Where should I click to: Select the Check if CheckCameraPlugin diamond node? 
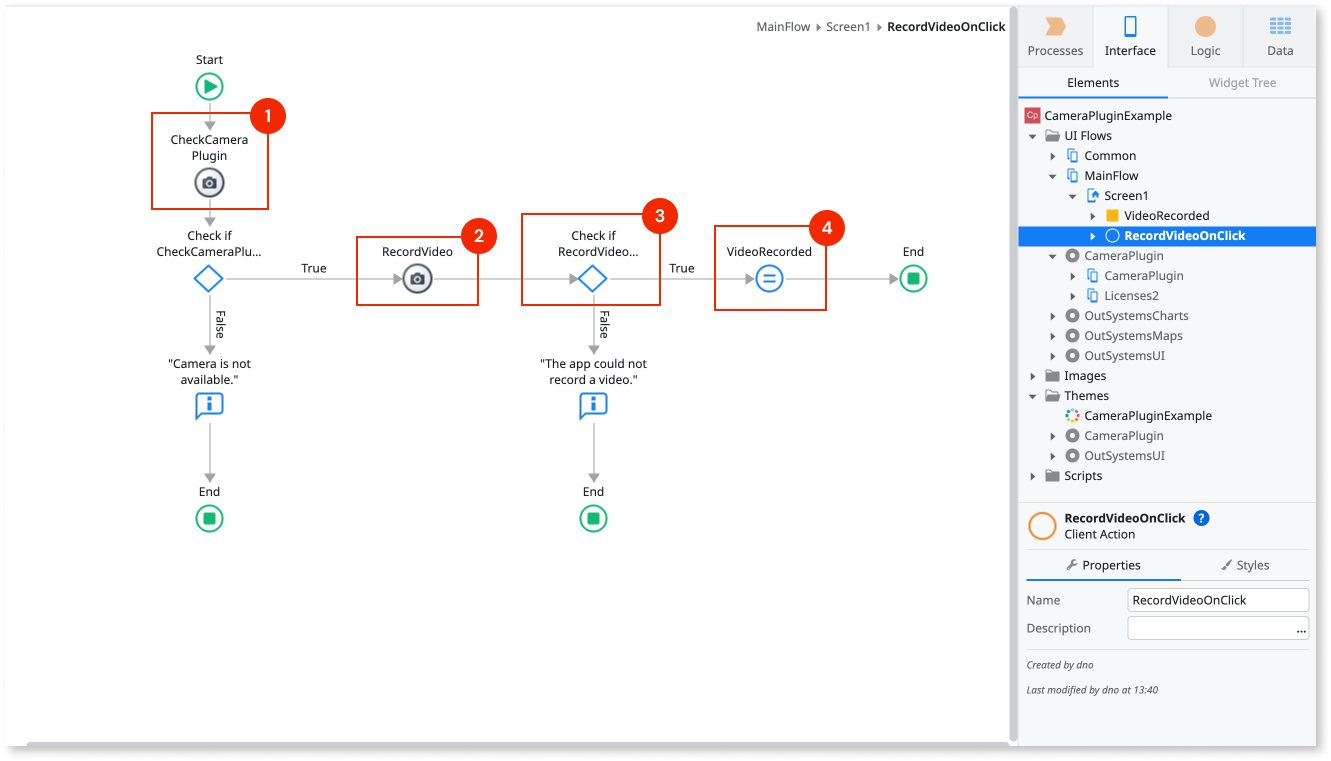209,279
